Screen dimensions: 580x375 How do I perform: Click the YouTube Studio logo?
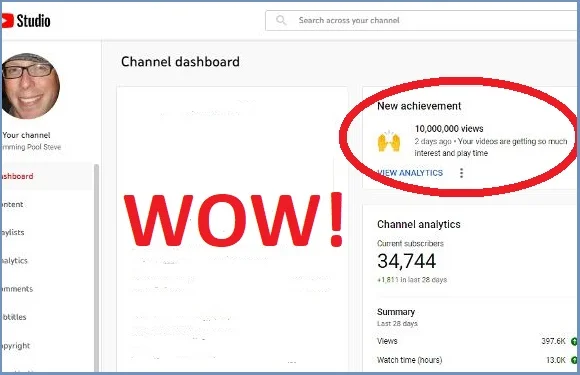(x=26, y=21)
